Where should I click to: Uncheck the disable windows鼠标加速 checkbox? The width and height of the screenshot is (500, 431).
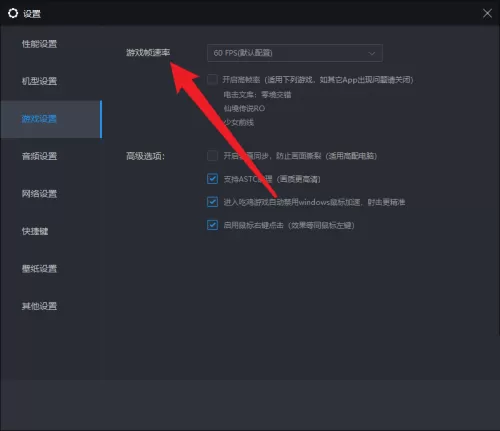click(x=212, y=202)
